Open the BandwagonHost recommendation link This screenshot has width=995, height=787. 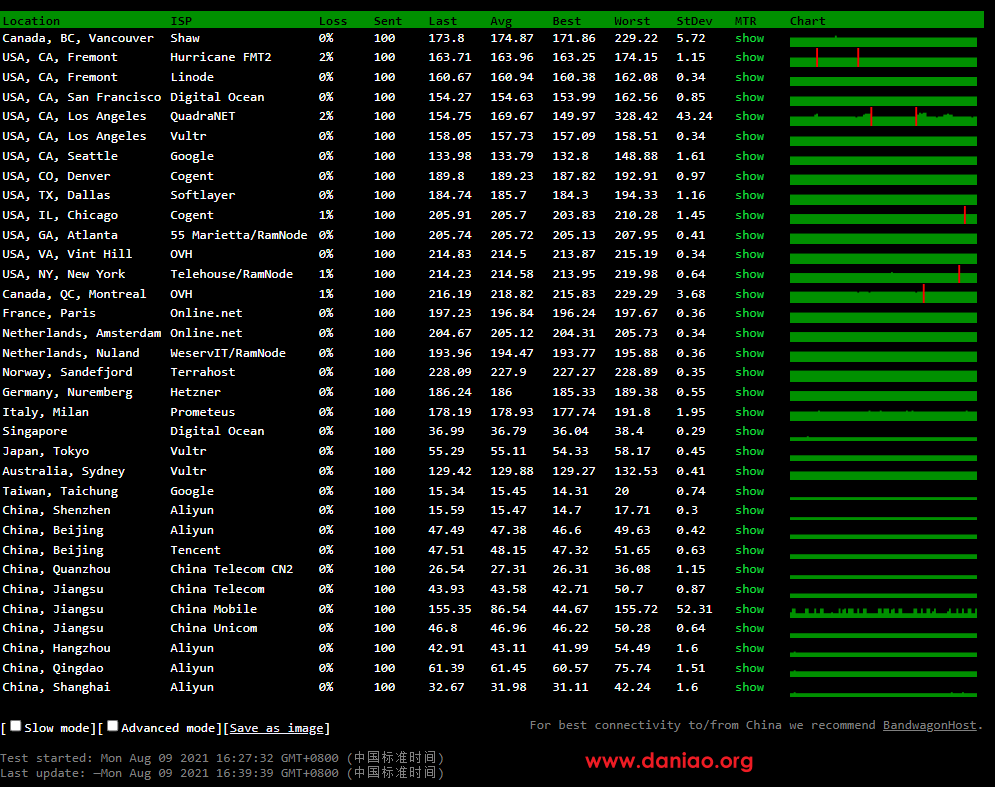[x=929, y=725]
